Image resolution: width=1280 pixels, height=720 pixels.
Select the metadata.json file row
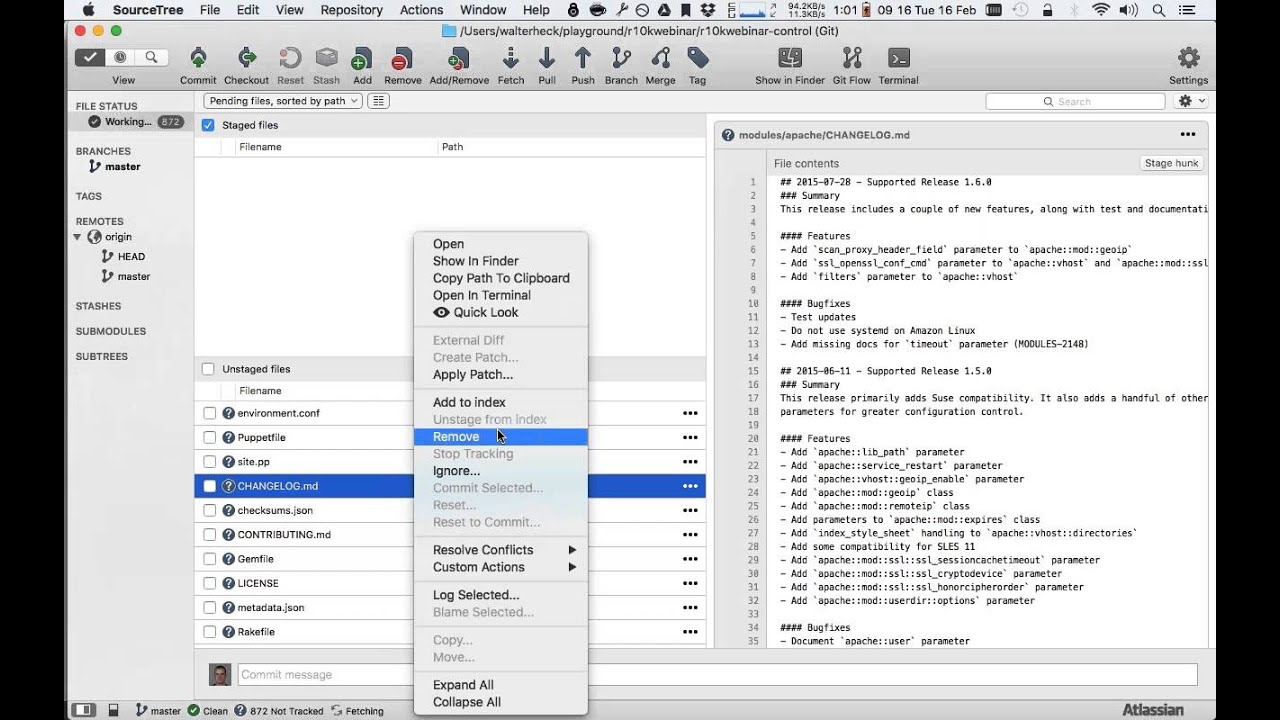pyautogui.click(x=450, y=608)
